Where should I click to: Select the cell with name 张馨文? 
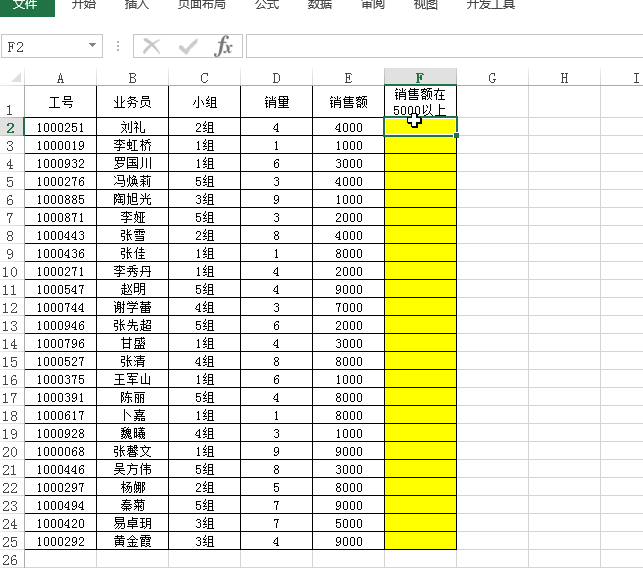click(x=132, y=452)
